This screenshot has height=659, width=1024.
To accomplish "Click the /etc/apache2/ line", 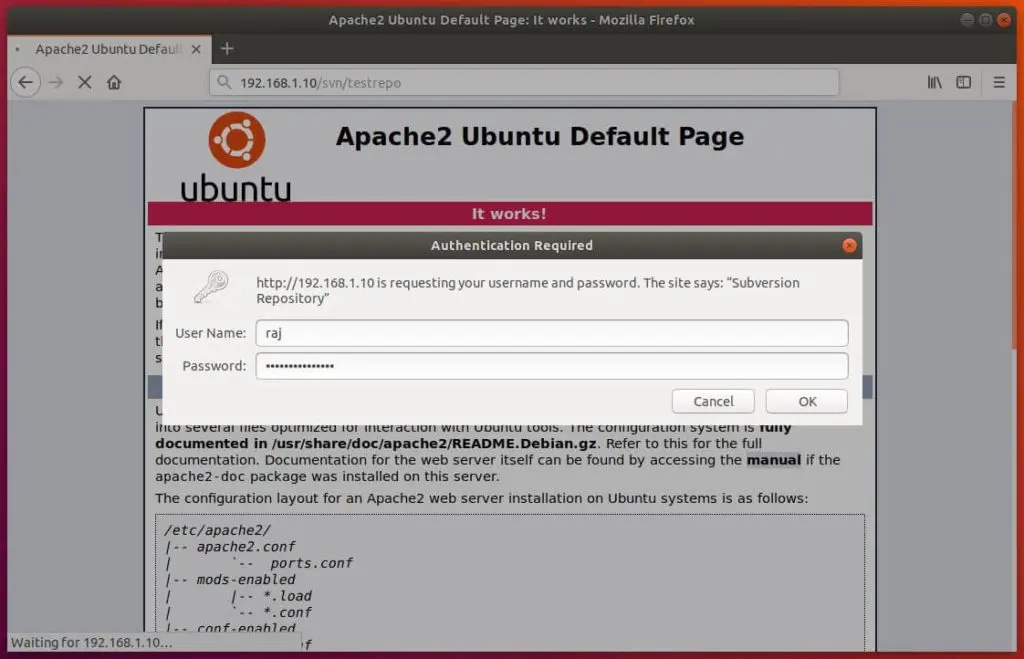I will tap(217, 530).
